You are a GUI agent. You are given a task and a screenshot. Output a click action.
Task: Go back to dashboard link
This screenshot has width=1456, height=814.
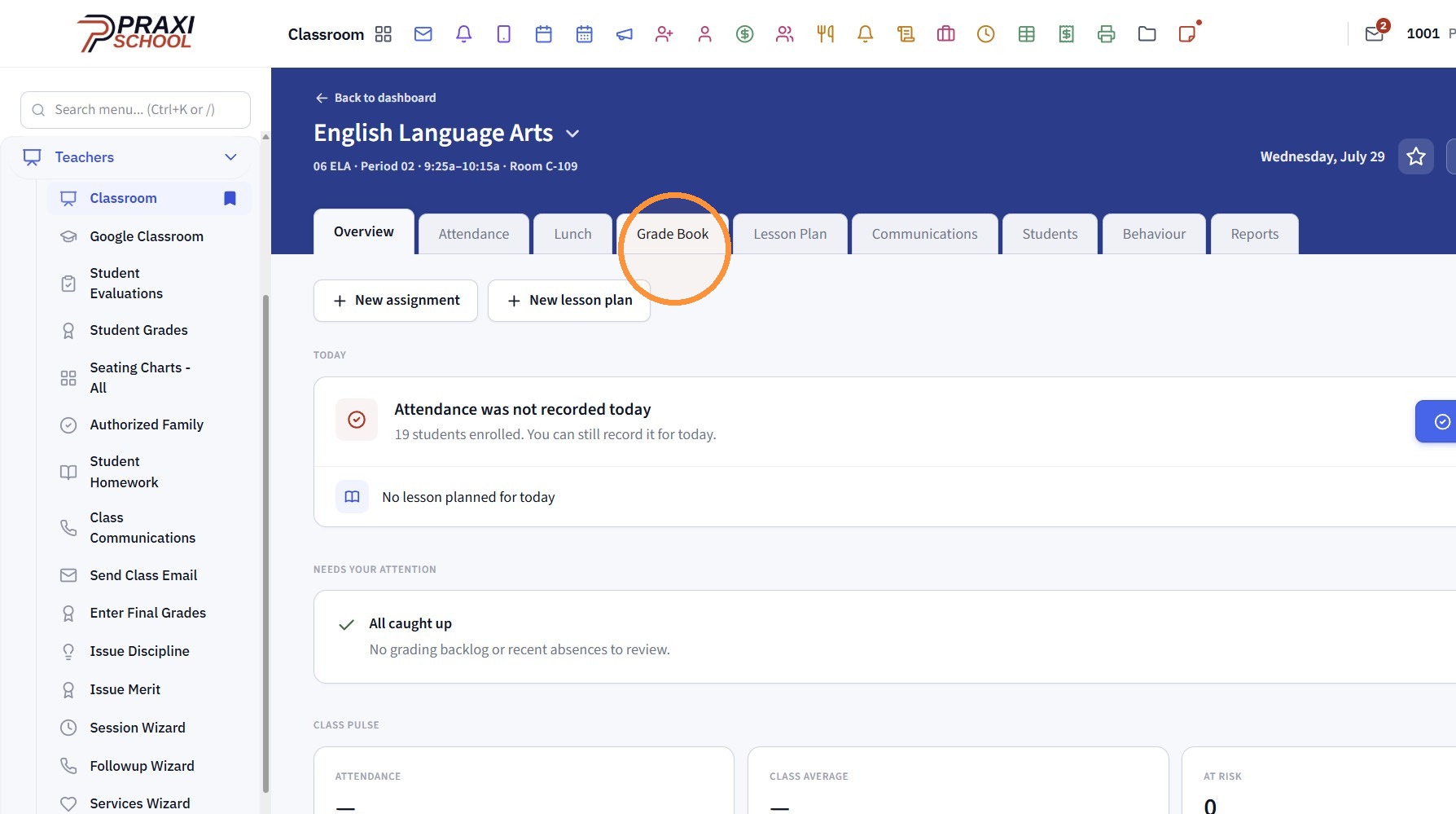(375, 98)
